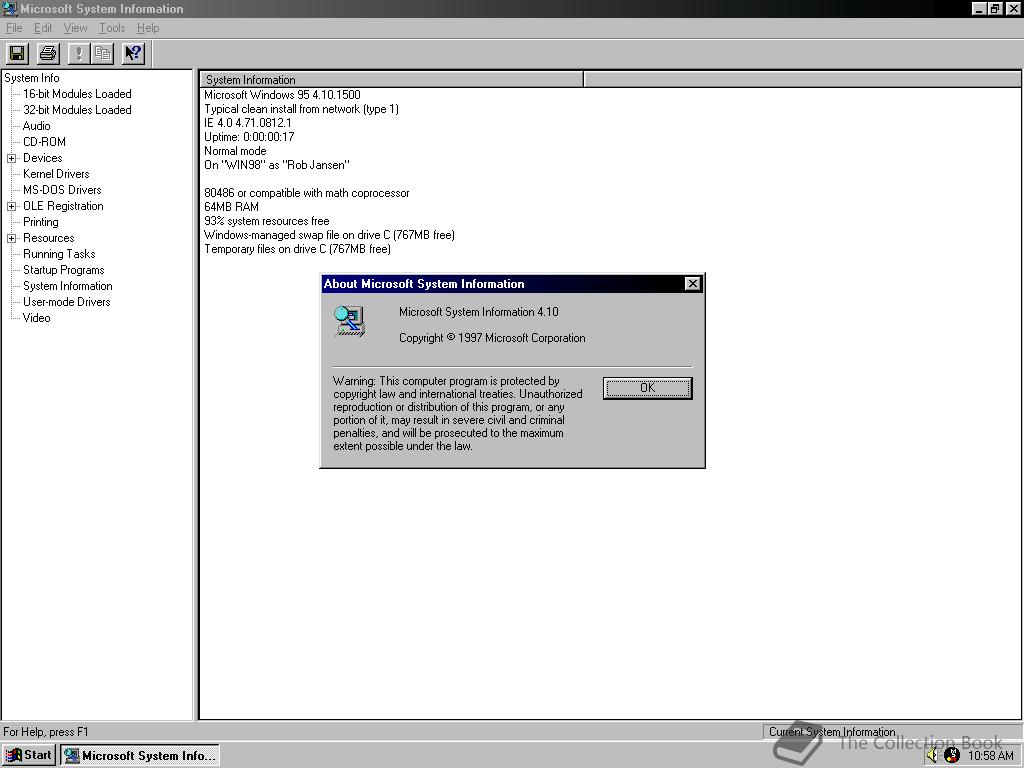Click the System Information app icon in title bar
The height and width of the screenshot is (768, 1024).
(9, 8)
